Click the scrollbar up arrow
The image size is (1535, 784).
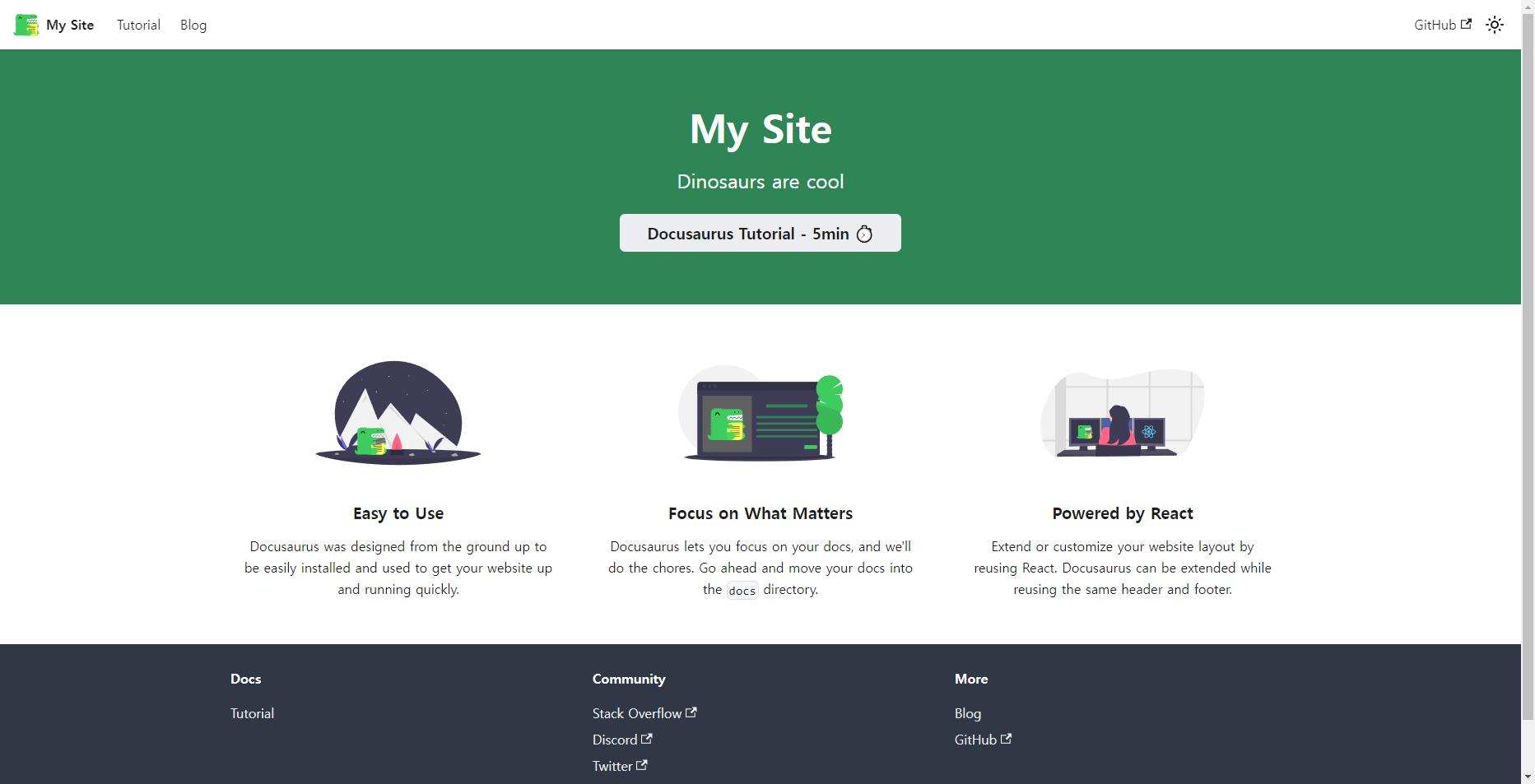click(x=1528, y=7)
